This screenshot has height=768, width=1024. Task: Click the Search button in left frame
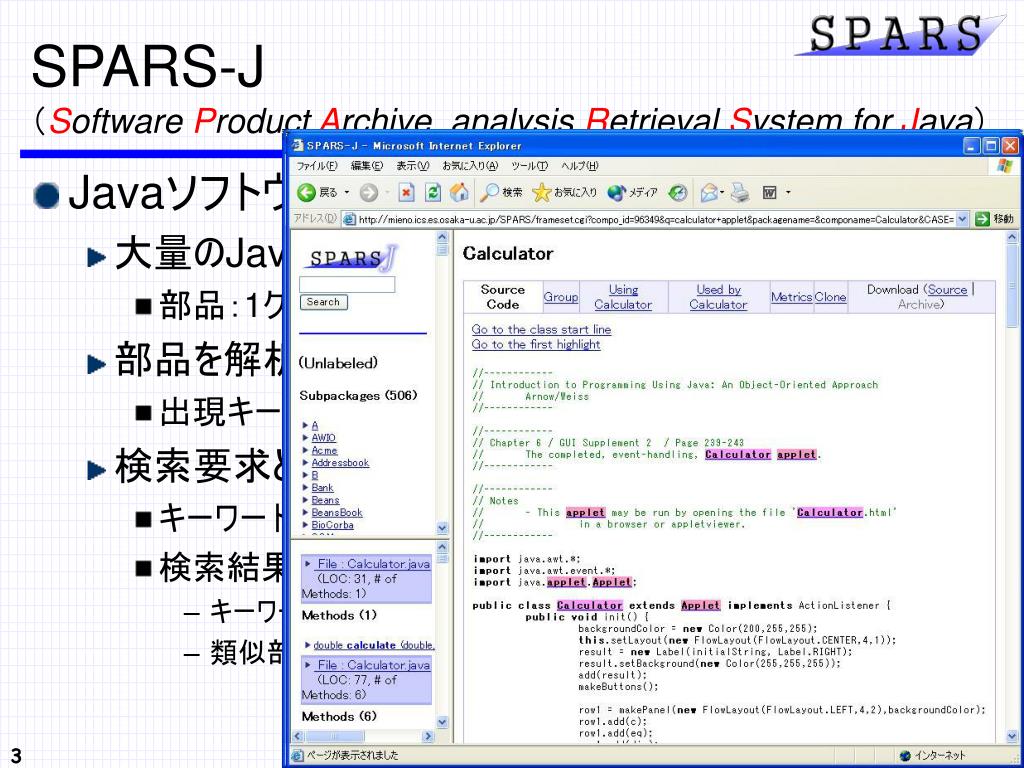[323, 302]
